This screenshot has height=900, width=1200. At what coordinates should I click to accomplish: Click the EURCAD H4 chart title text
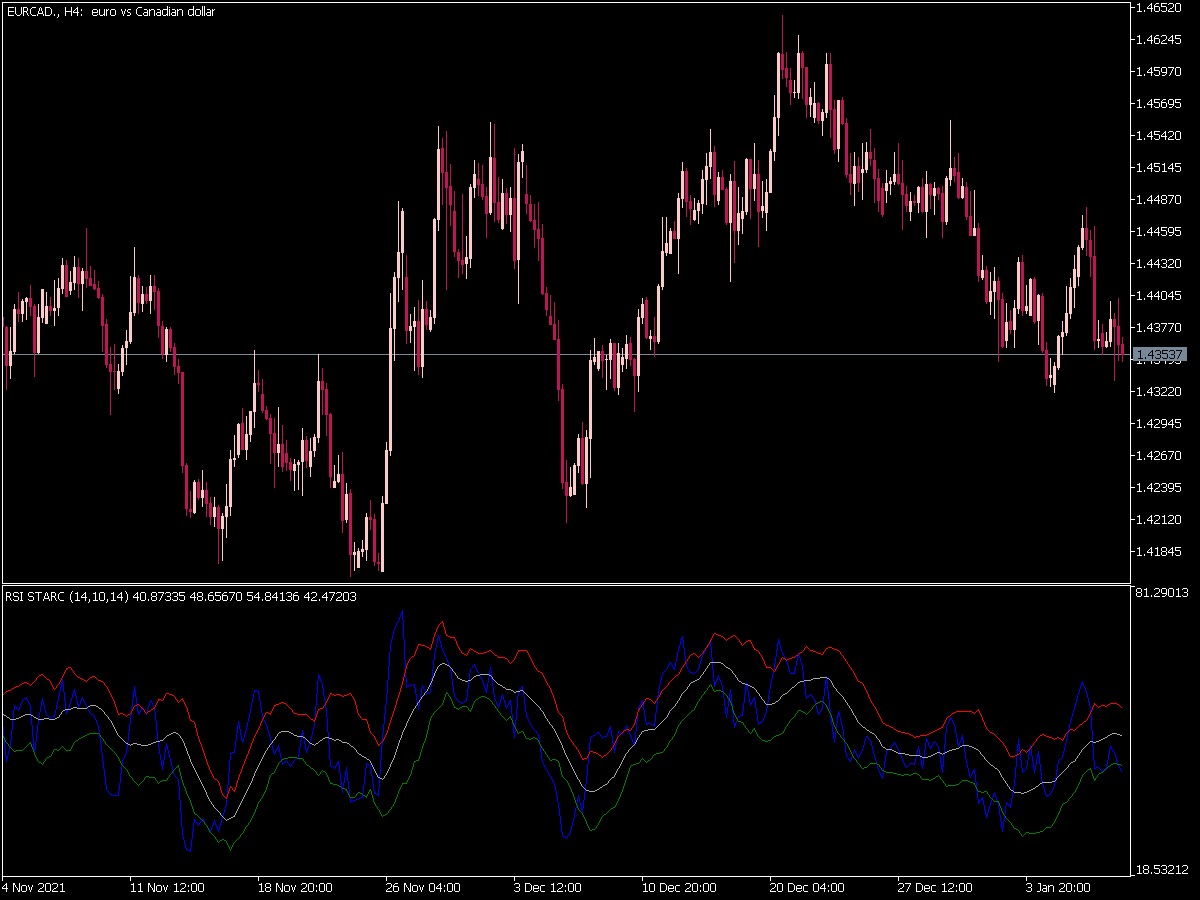(110, 12)
